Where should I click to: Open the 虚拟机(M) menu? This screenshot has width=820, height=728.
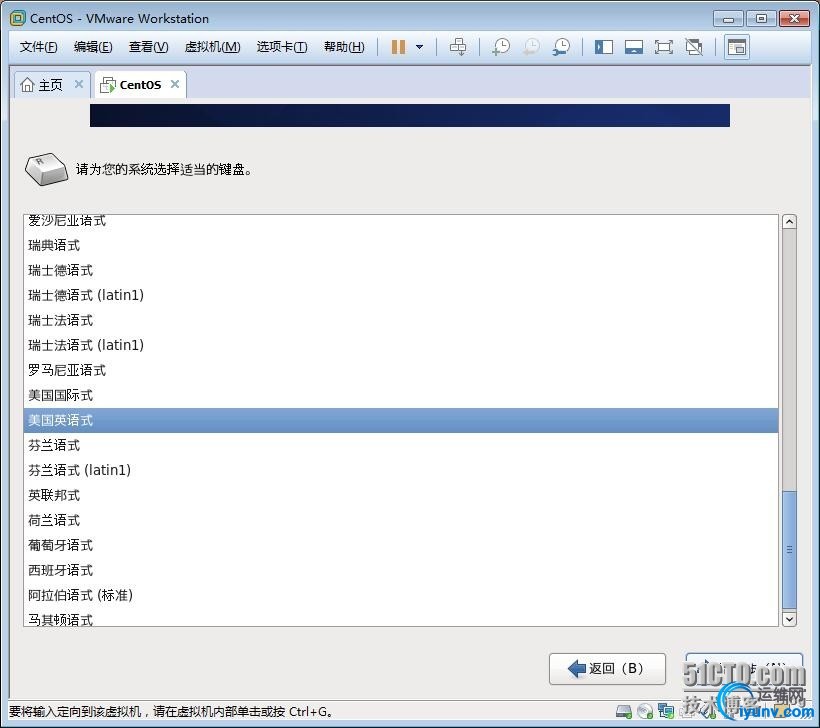tap(212, 47)
